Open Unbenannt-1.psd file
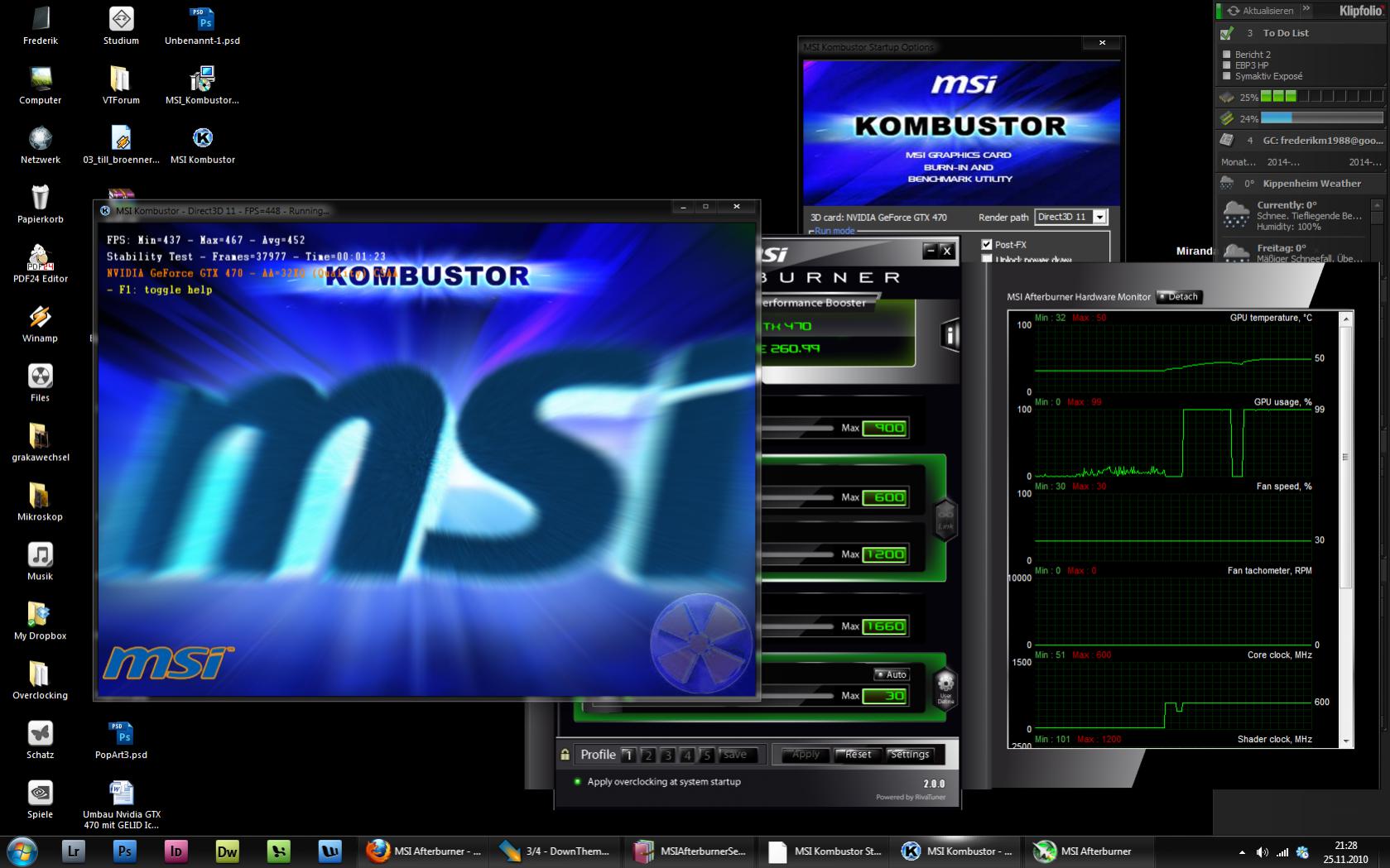 pyautogui.click(x=202, y=26)
